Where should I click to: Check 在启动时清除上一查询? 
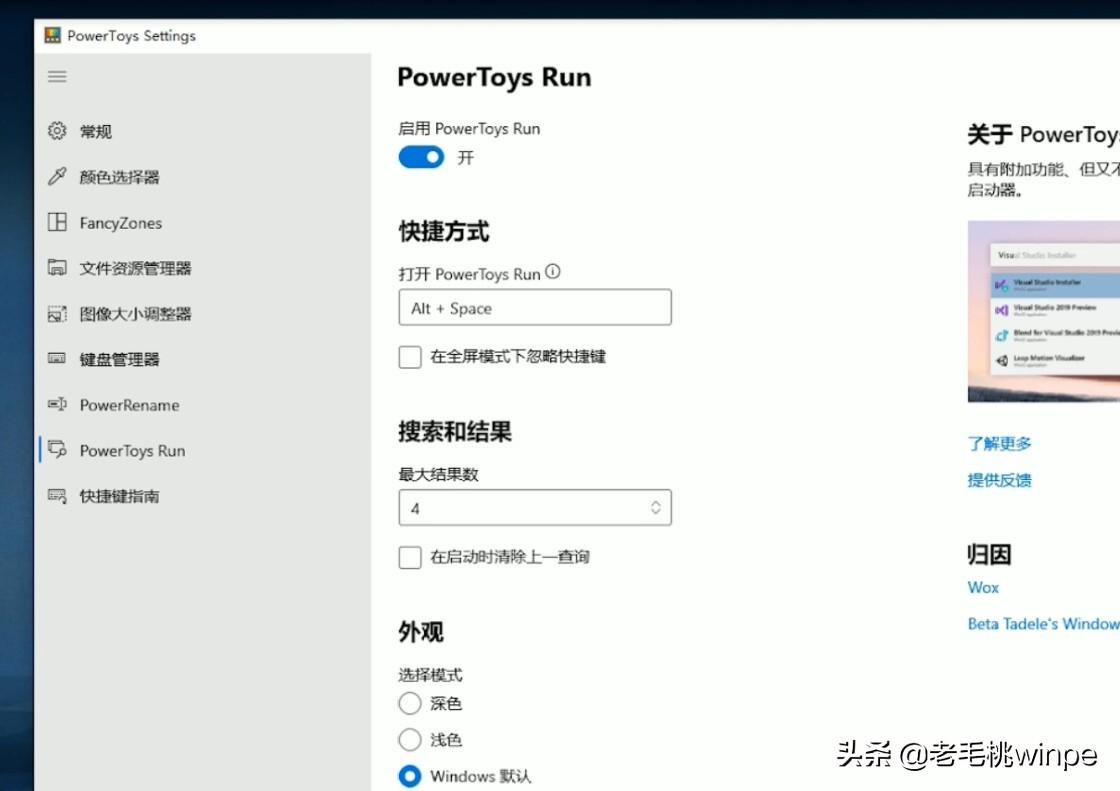pos(410,557)
